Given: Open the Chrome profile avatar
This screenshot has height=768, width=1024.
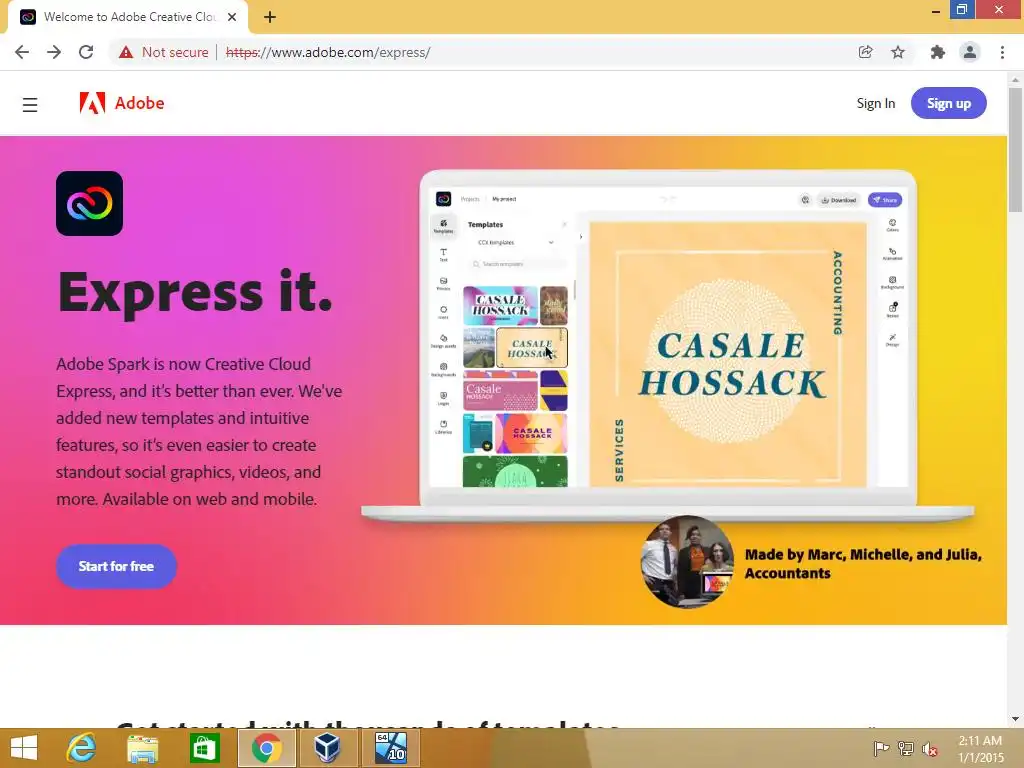Looking at the screenshot, I should click(x=970, y=52).
